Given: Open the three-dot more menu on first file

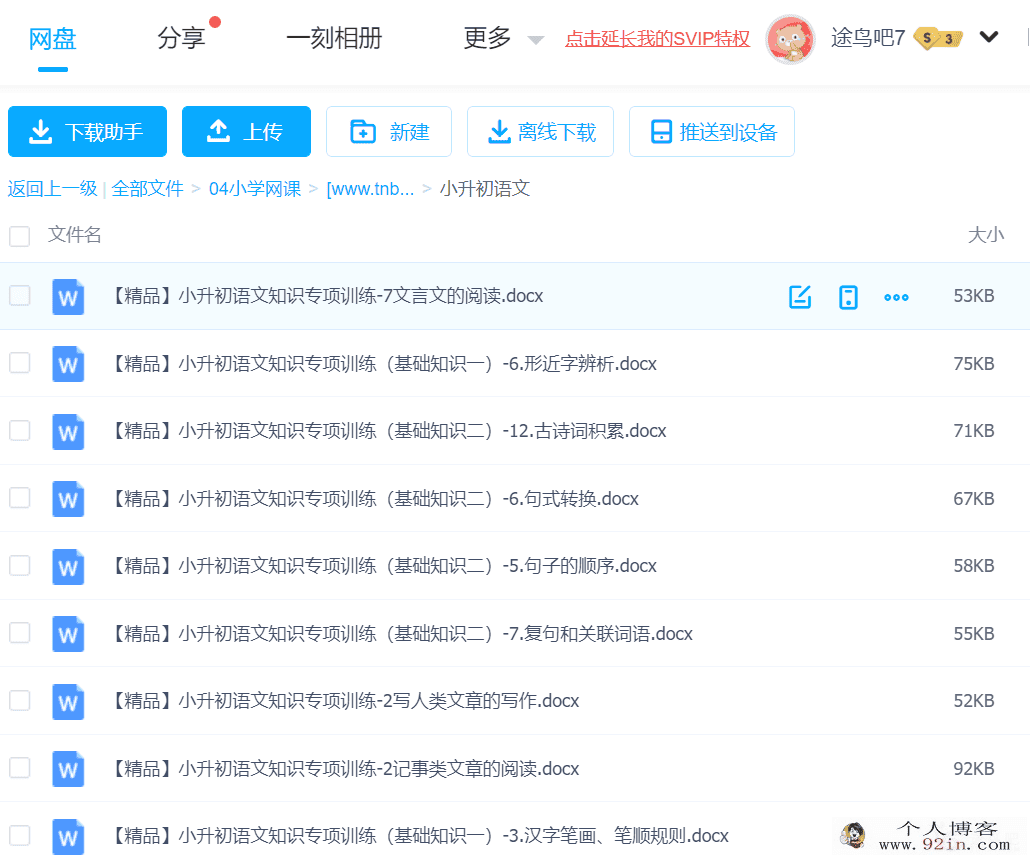Looking at the screenshot, I should tap(896, 298).
